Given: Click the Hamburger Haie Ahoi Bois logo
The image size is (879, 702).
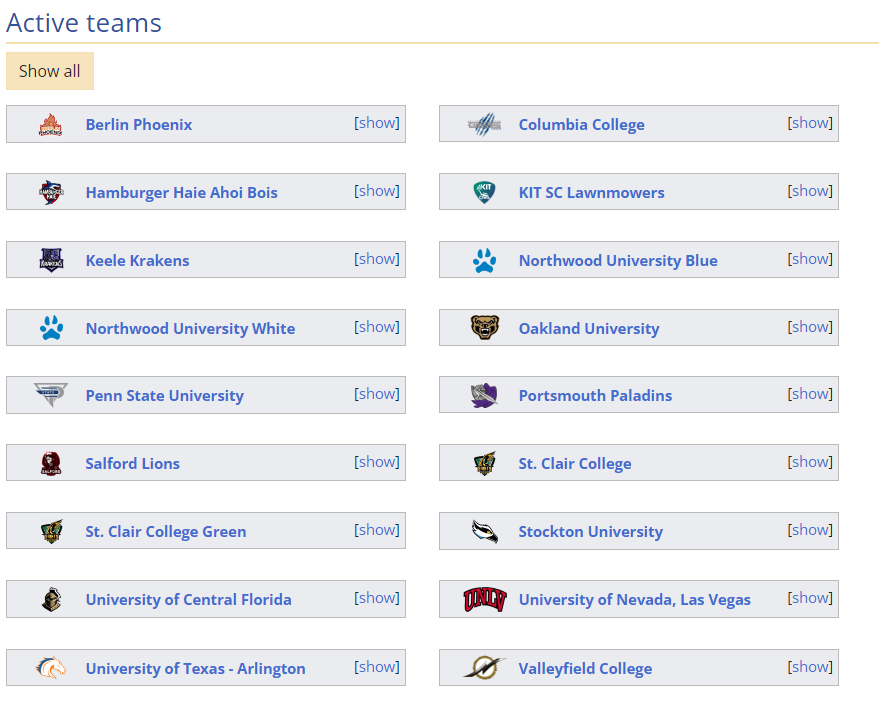Looking at the screenshot, I should coord(51,192).
